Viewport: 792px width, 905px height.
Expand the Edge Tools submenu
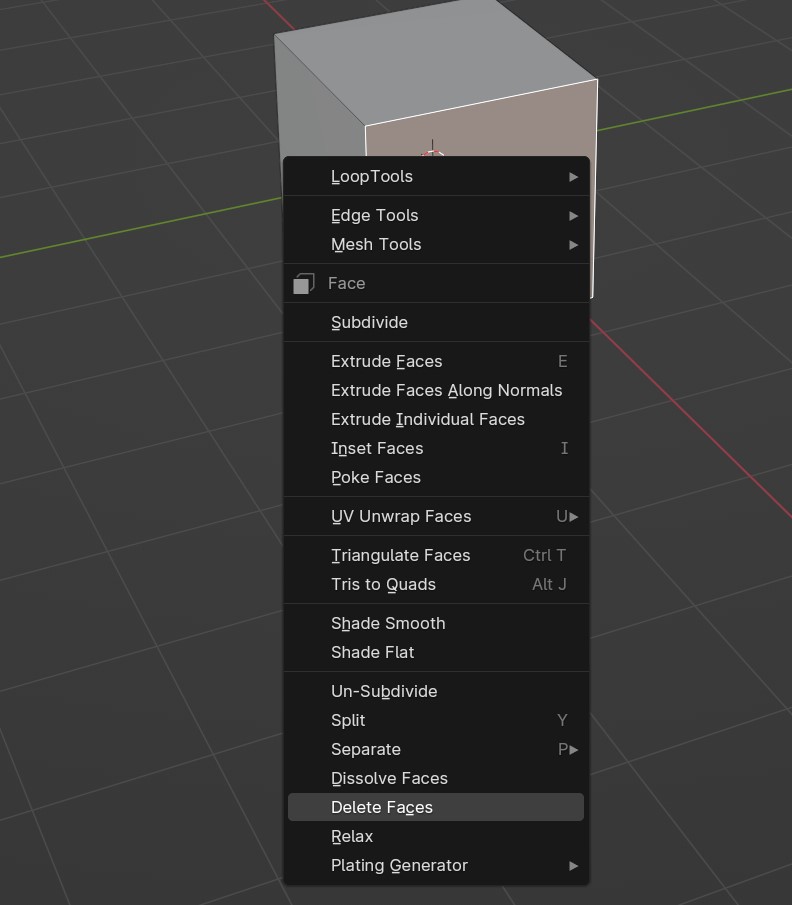click(375, 215)
